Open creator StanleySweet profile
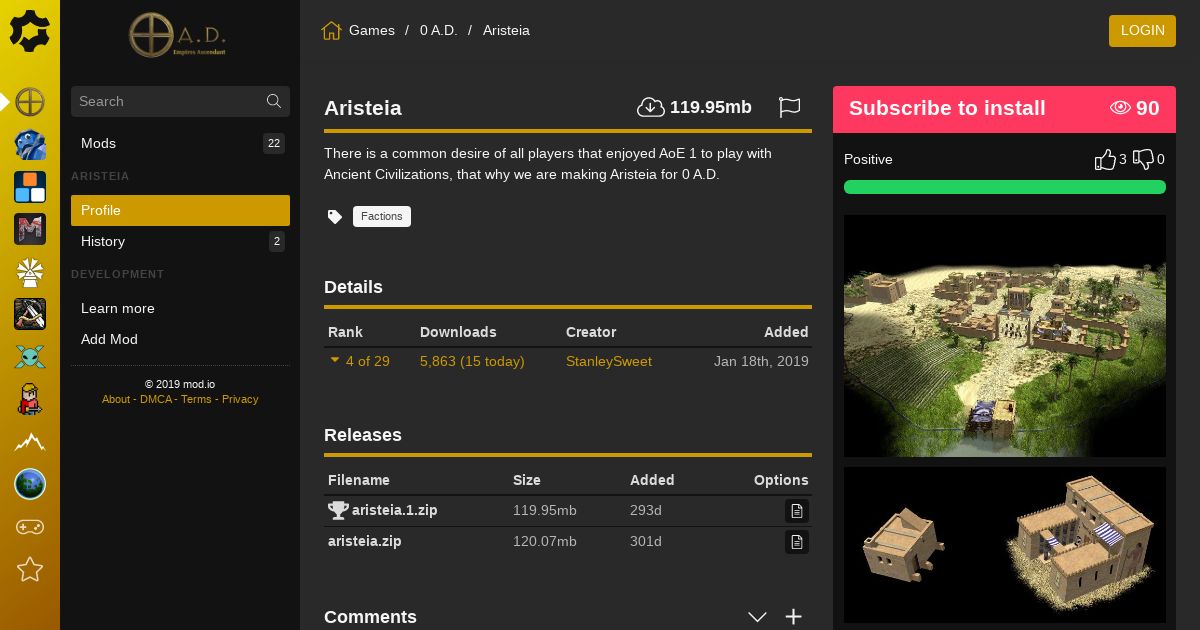 coord(609,361)
